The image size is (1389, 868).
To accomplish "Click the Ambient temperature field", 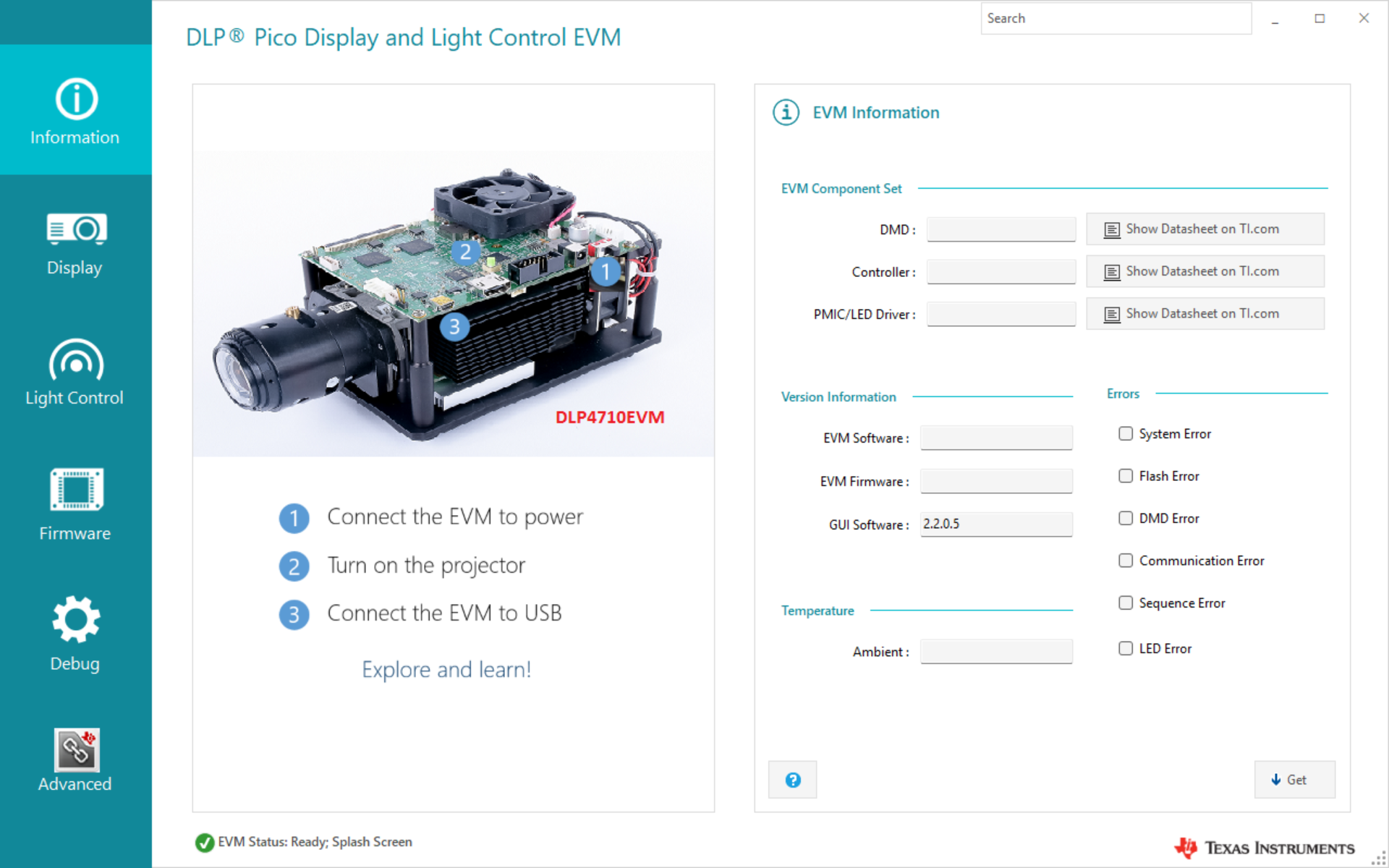I will pyautogui.click(x=996, y=652).
